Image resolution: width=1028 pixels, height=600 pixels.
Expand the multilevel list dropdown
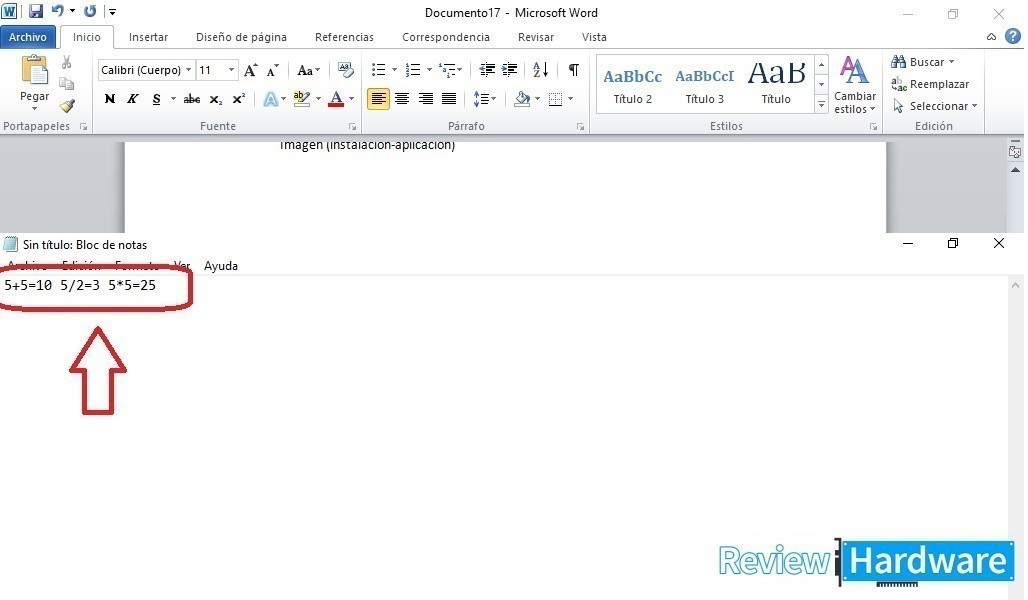(460, 70)
